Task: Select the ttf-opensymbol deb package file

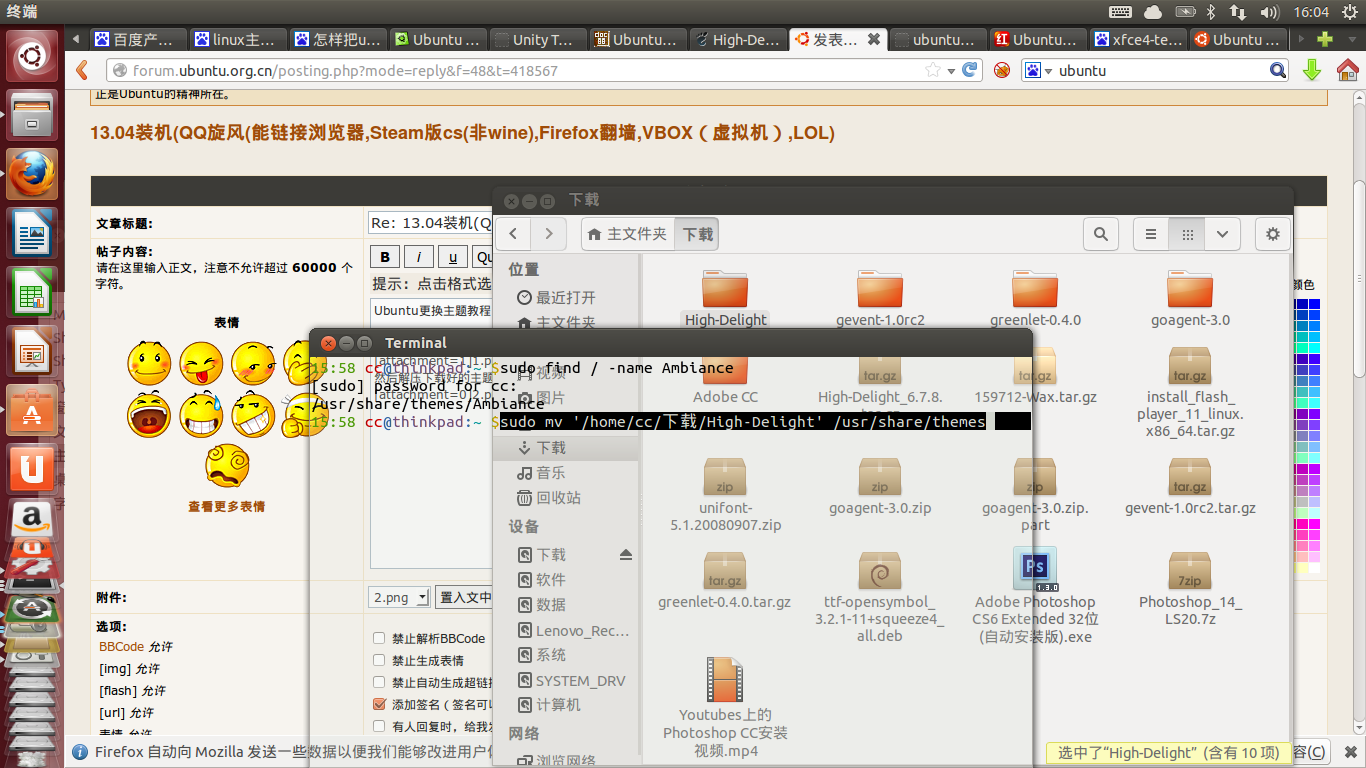Action: pos(880,572)
